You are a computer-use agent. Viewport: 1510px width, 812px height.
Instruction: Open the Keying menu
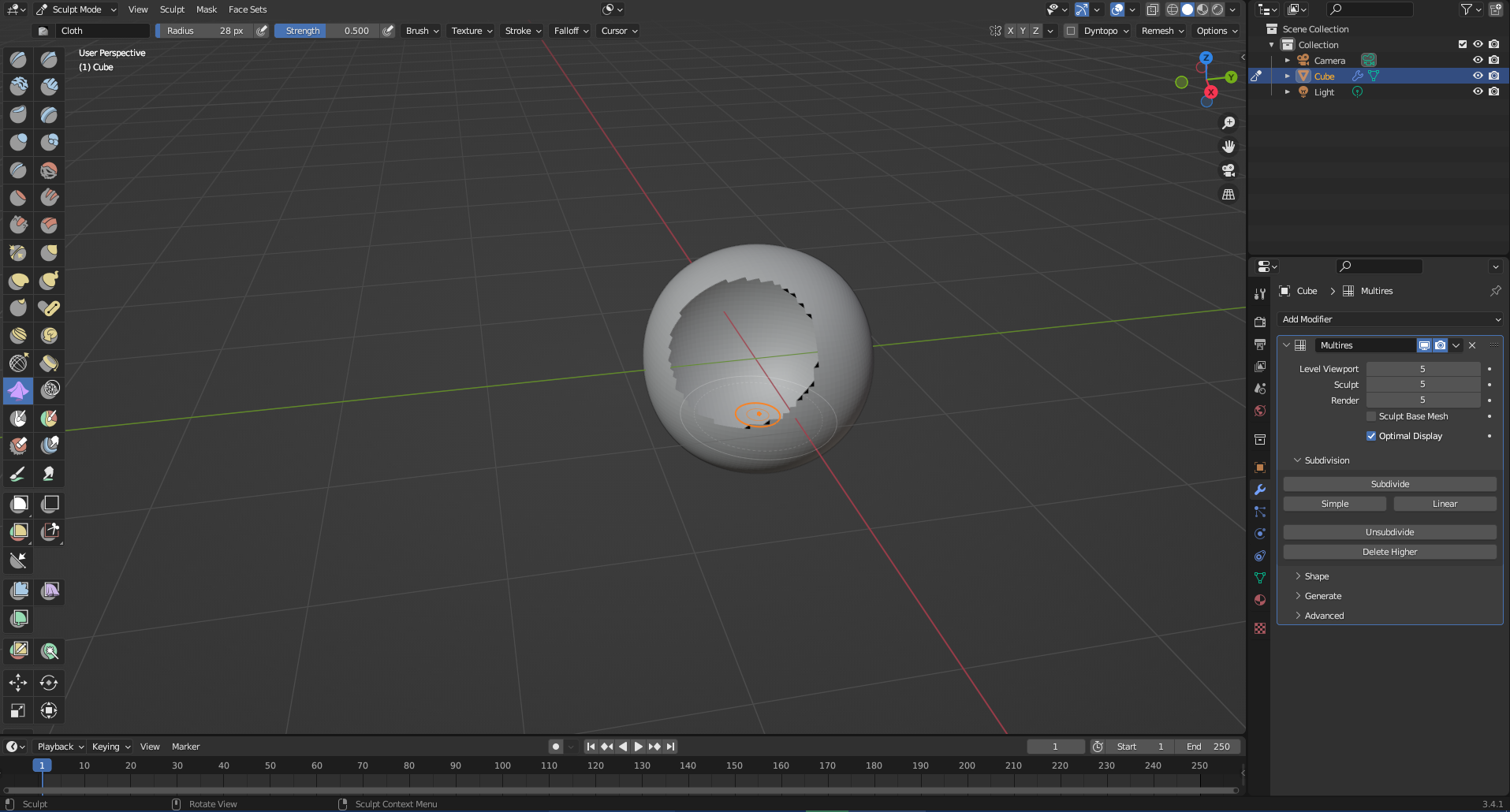[111, 747]
